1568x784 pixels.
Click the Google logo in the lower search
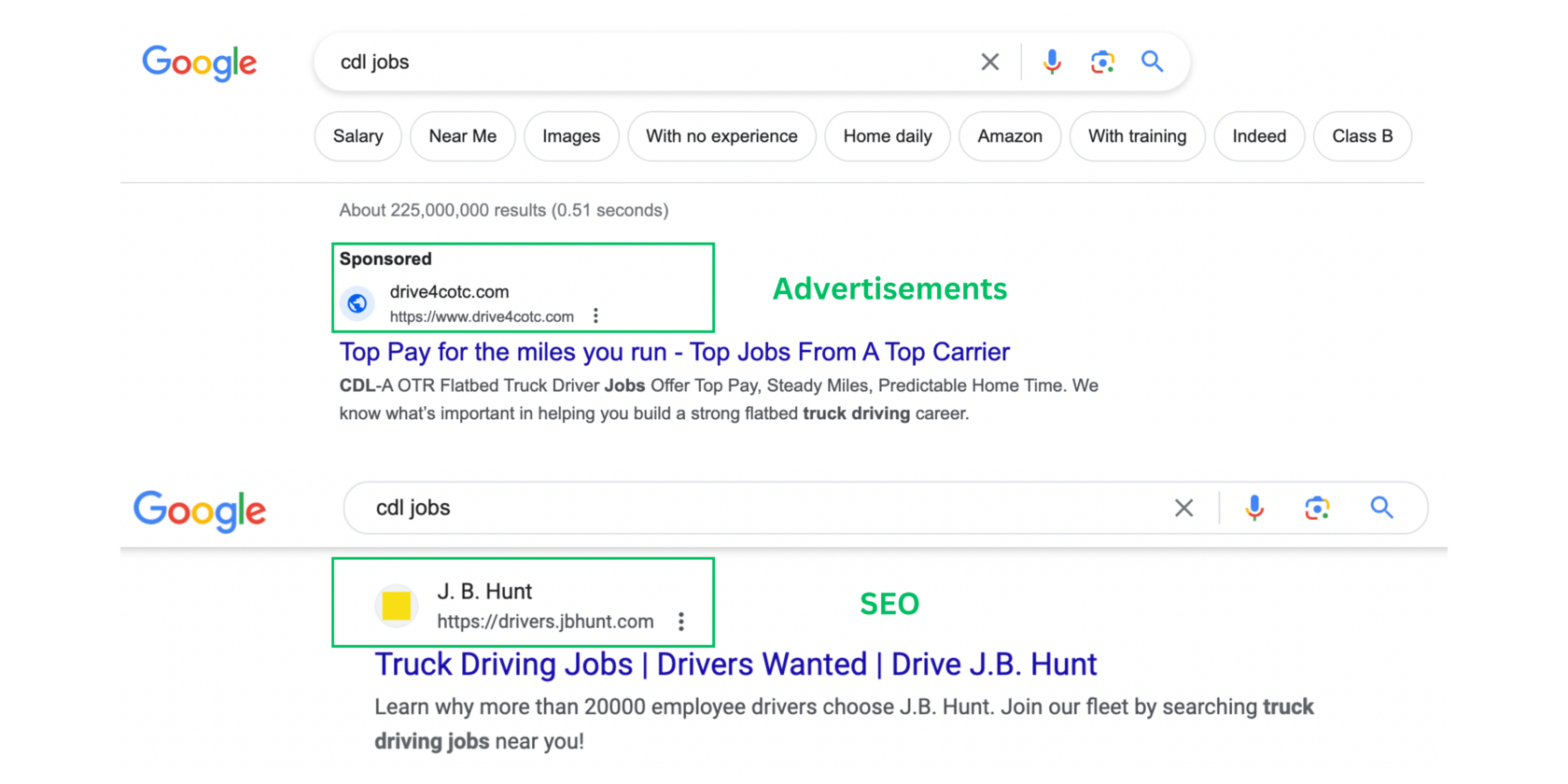(200, 511)
